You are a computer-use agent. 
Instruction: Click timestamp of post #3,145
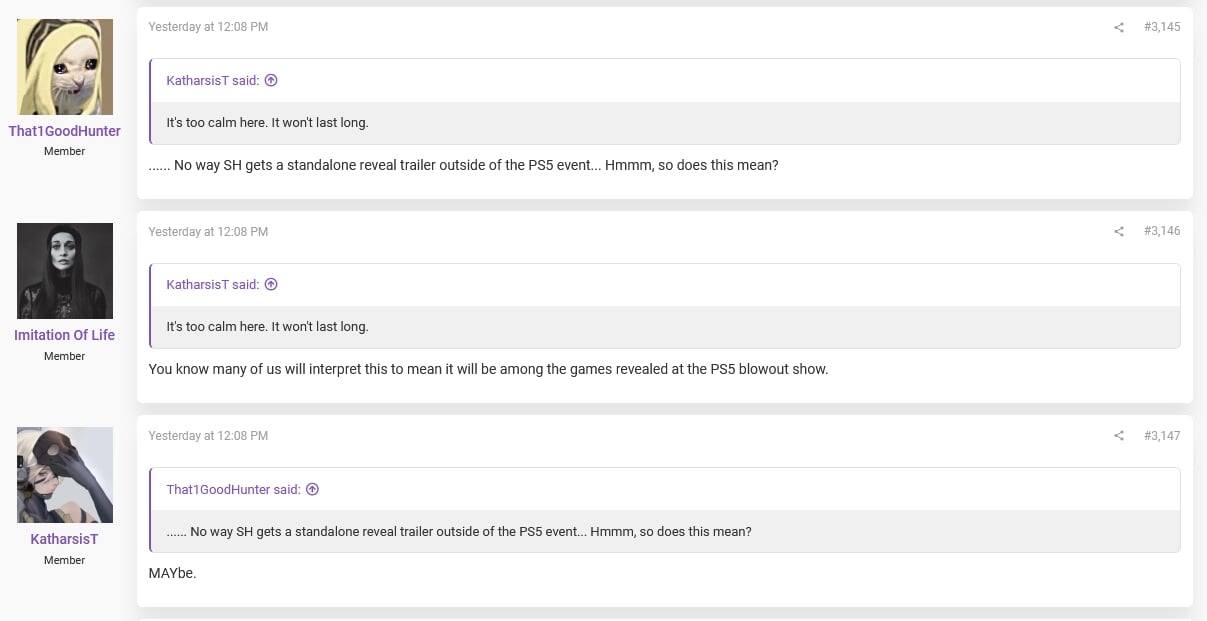click(208, 27)
